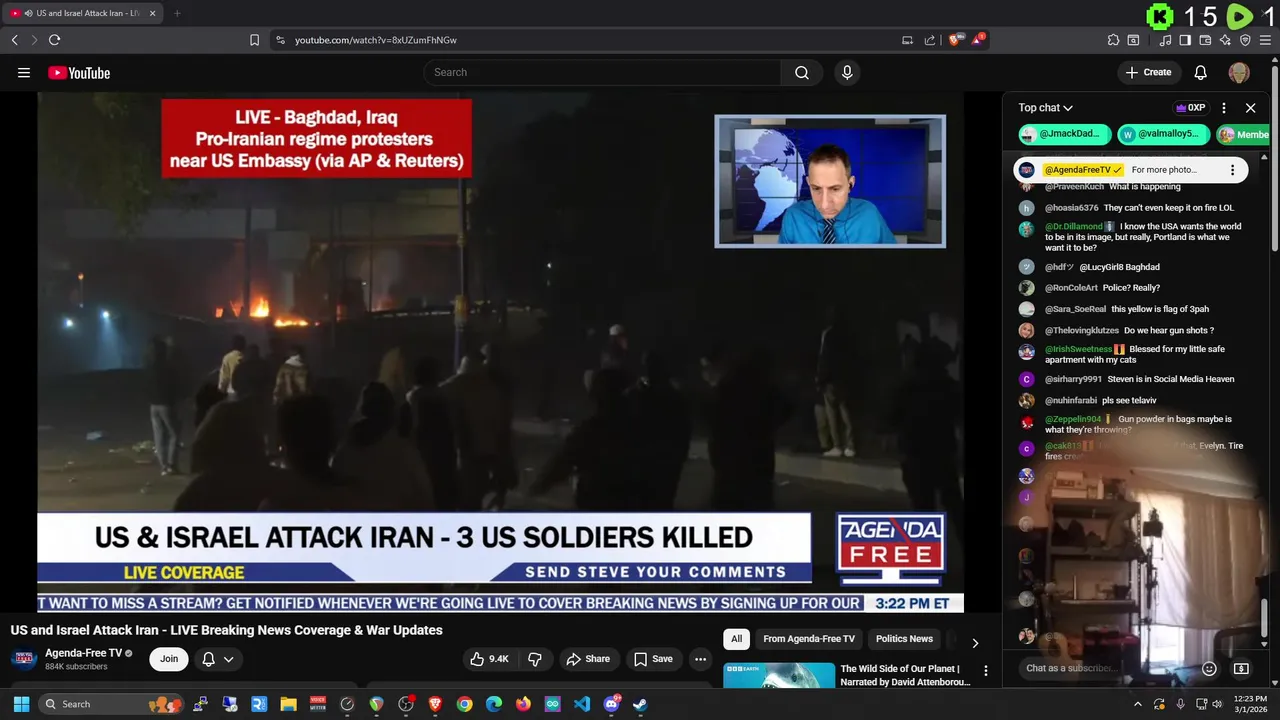Screen dimensions: 1280x720
Task: Open the Windows Start menu
Action: point(21,704)
